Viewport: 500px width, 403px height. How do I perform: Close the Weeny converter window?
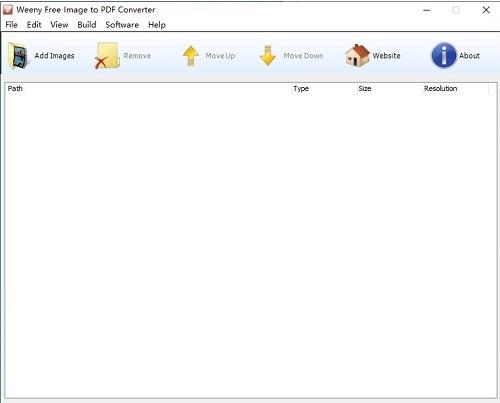(x=486, y=10)
